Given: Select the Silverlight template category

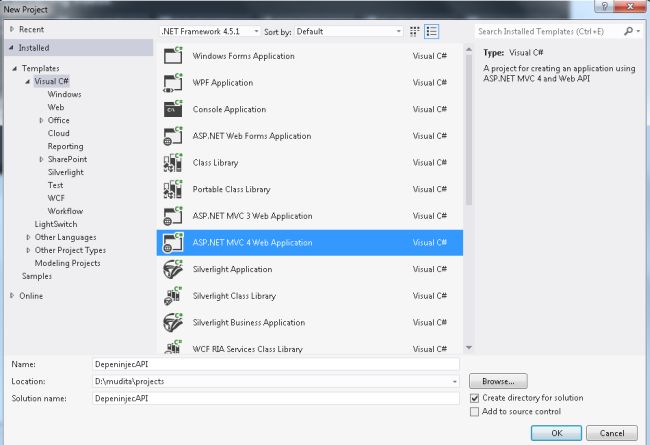Looking at the screenshot, I should pyautogui.click(x=65, y=172).
